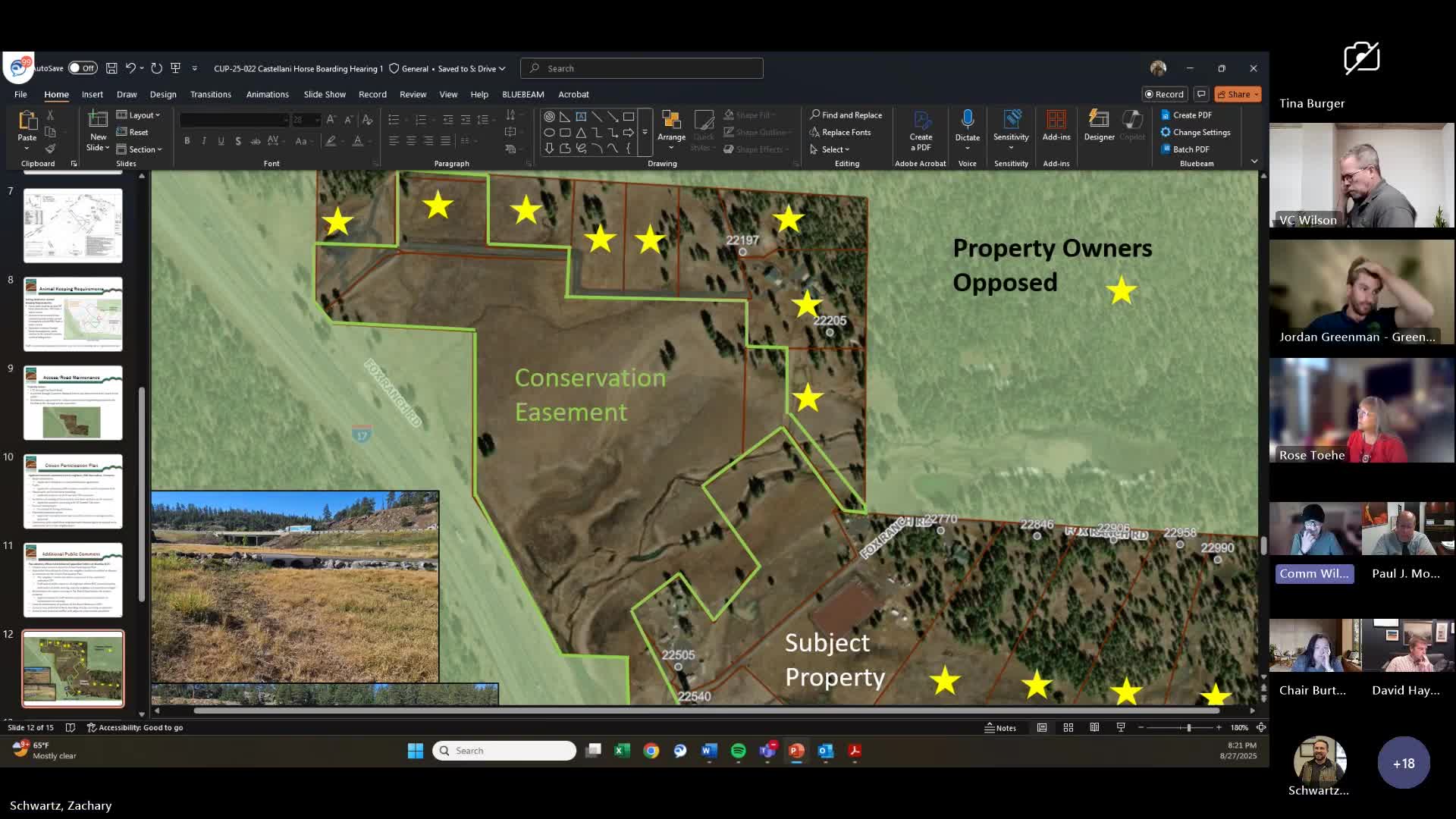Click the horizontal slide scrollbar
This screenshot has width=1456, height=819.
pyautogui.click(x=705, y=711)
